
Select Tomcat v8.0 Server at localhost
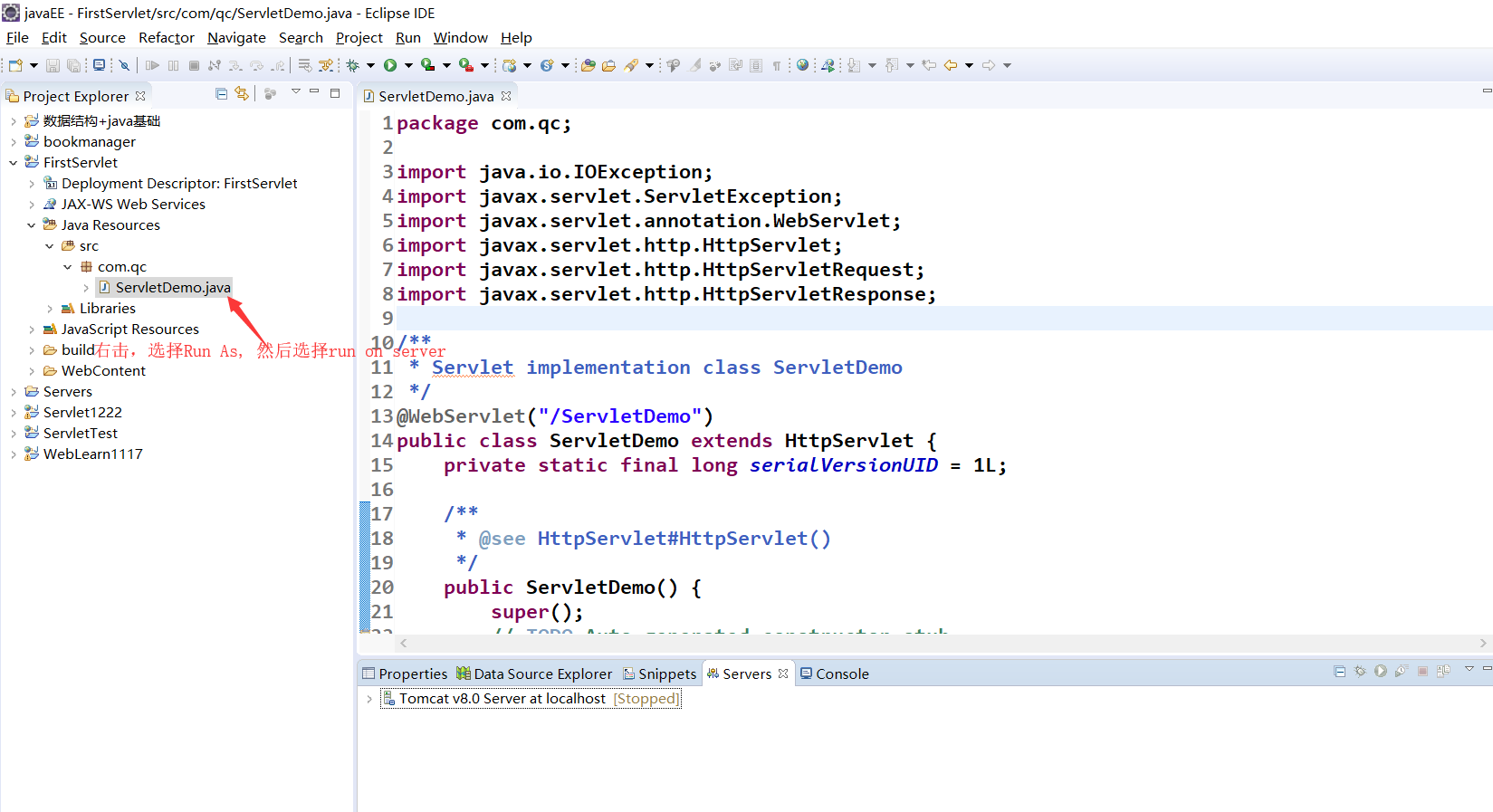(530, 699)
